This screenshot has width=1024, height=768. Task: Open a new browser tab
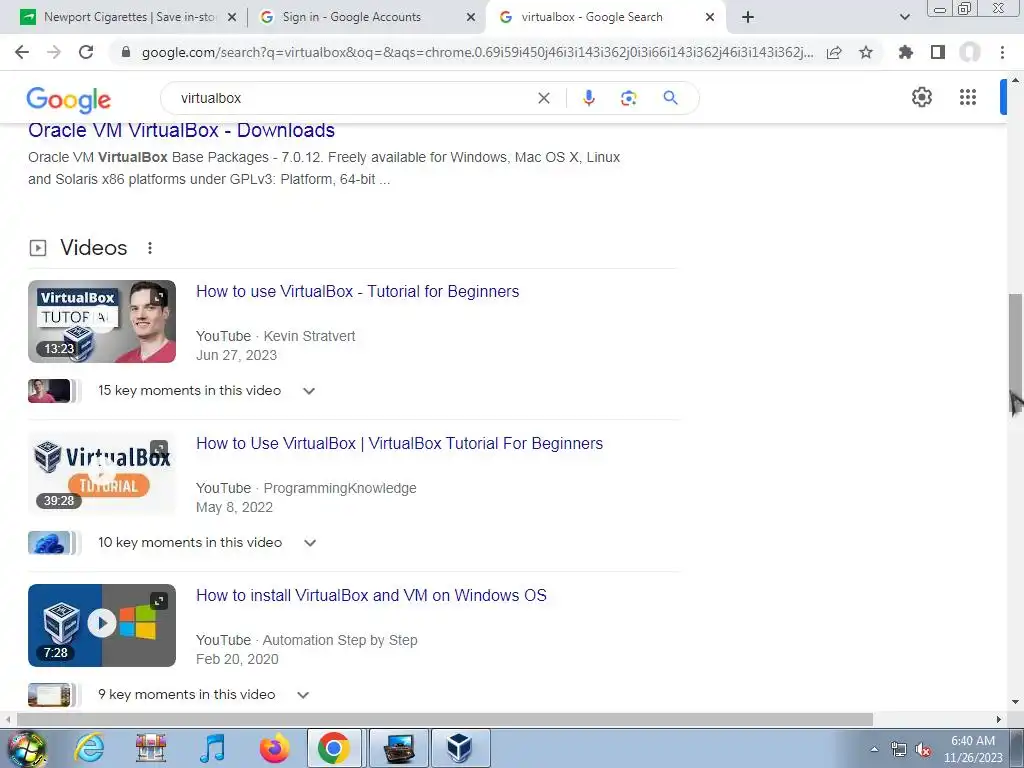pos(748,17)
